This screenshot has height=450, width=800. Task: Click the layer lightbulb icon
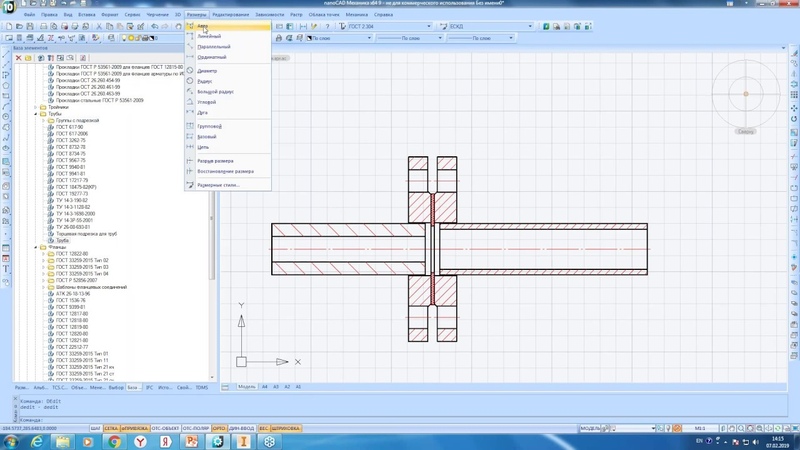point(124,38)
